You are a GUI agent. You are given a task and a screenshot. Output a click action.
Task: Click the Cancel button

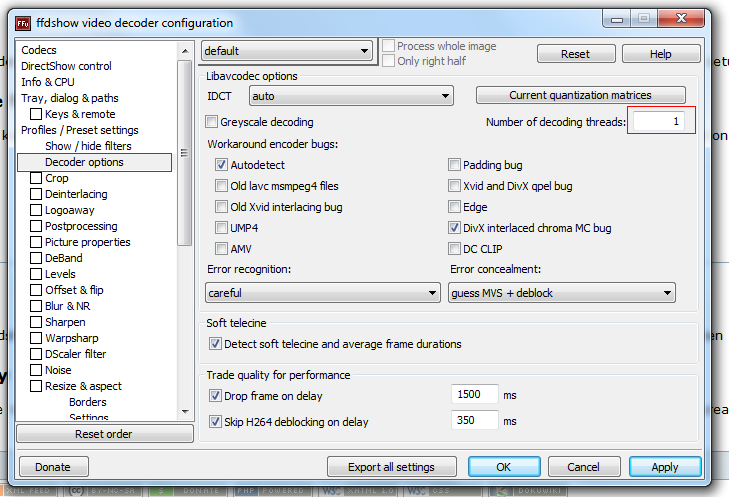pyautogui.click(x=584, y=467)
